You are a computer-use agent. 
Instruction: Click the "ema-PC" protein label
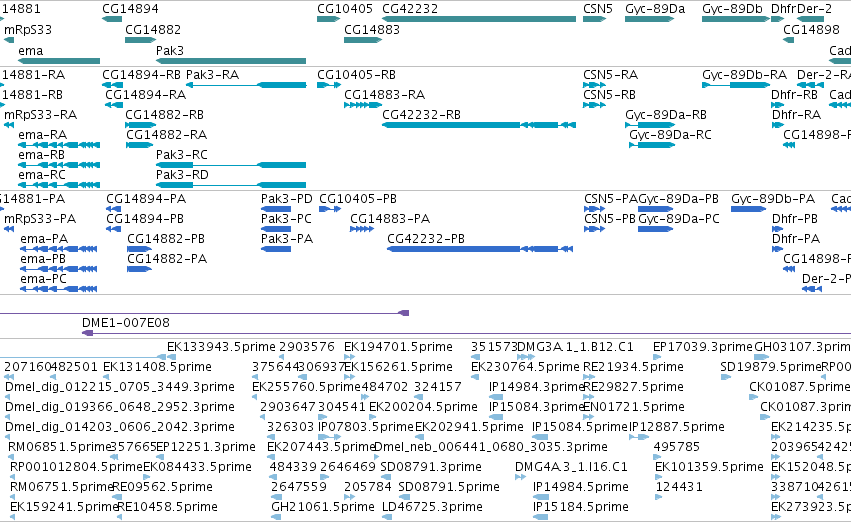click(43, 279)
